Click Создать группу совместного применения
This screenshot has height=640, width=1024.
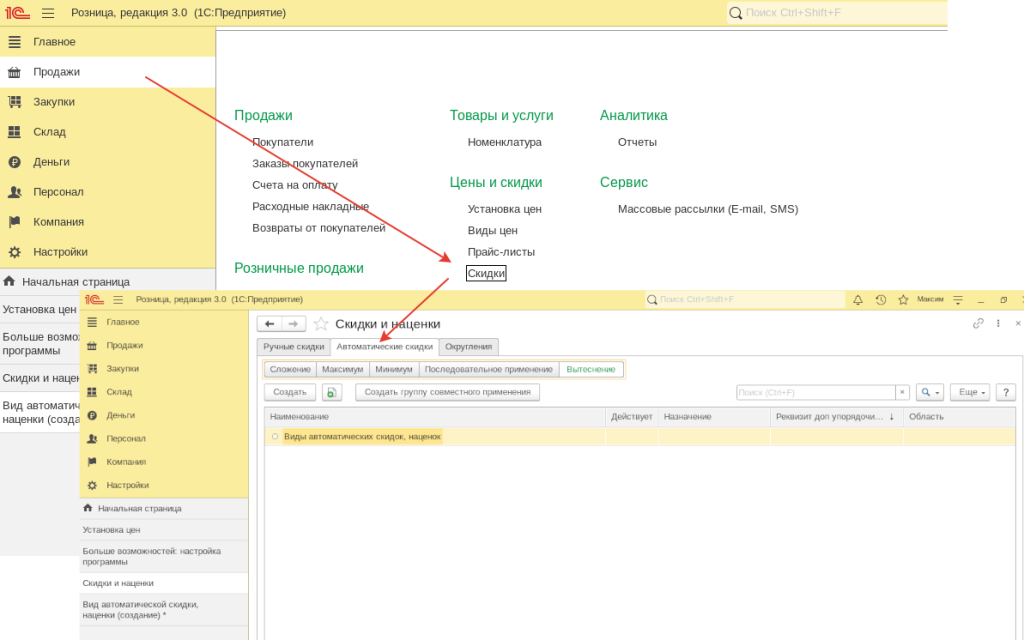(447, 392)
